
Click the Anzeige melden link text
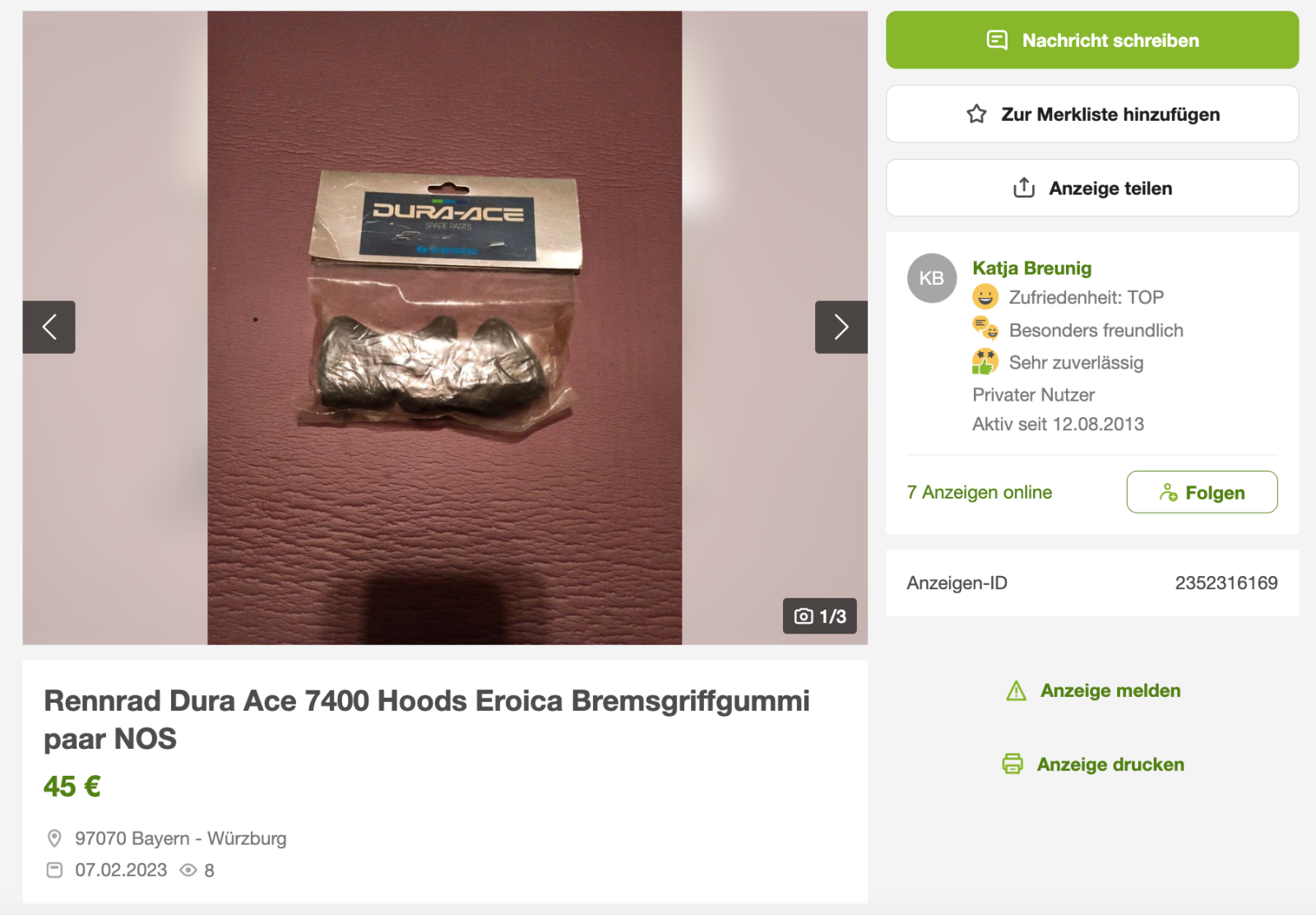(x=1110, y=690)
